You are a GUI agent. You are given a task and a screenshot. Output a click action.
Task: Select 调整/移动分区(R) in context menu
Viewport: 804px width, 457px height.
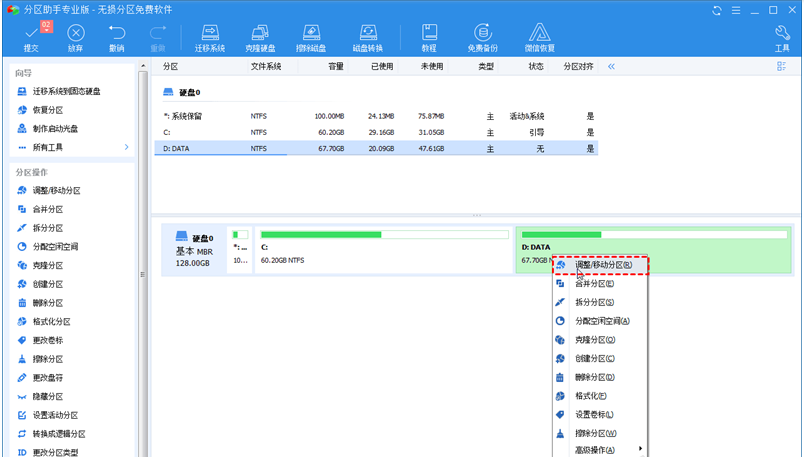[600, 265]
